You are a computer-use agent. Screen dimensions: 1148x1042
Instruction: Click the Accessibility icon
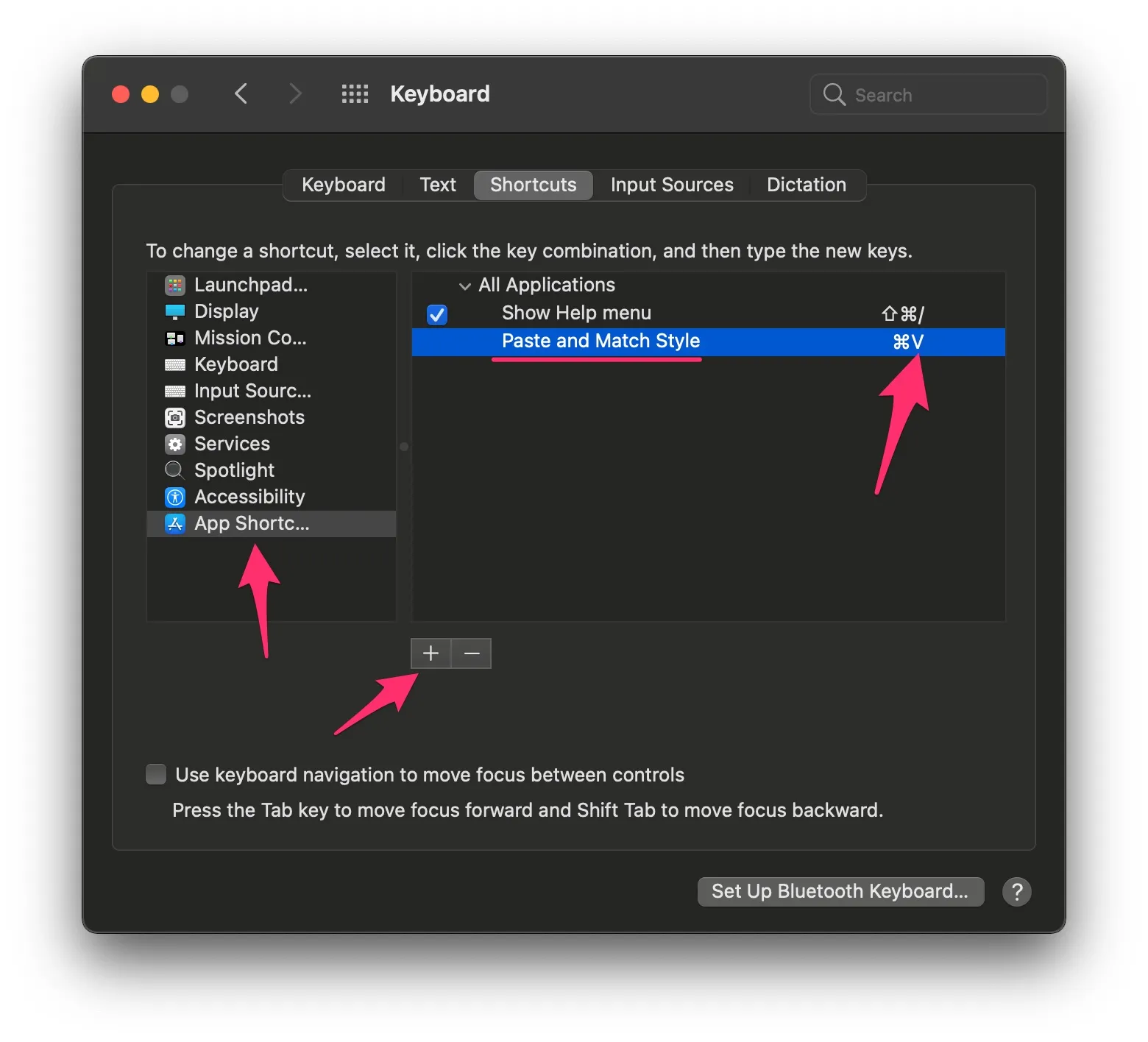coord(175,497)
